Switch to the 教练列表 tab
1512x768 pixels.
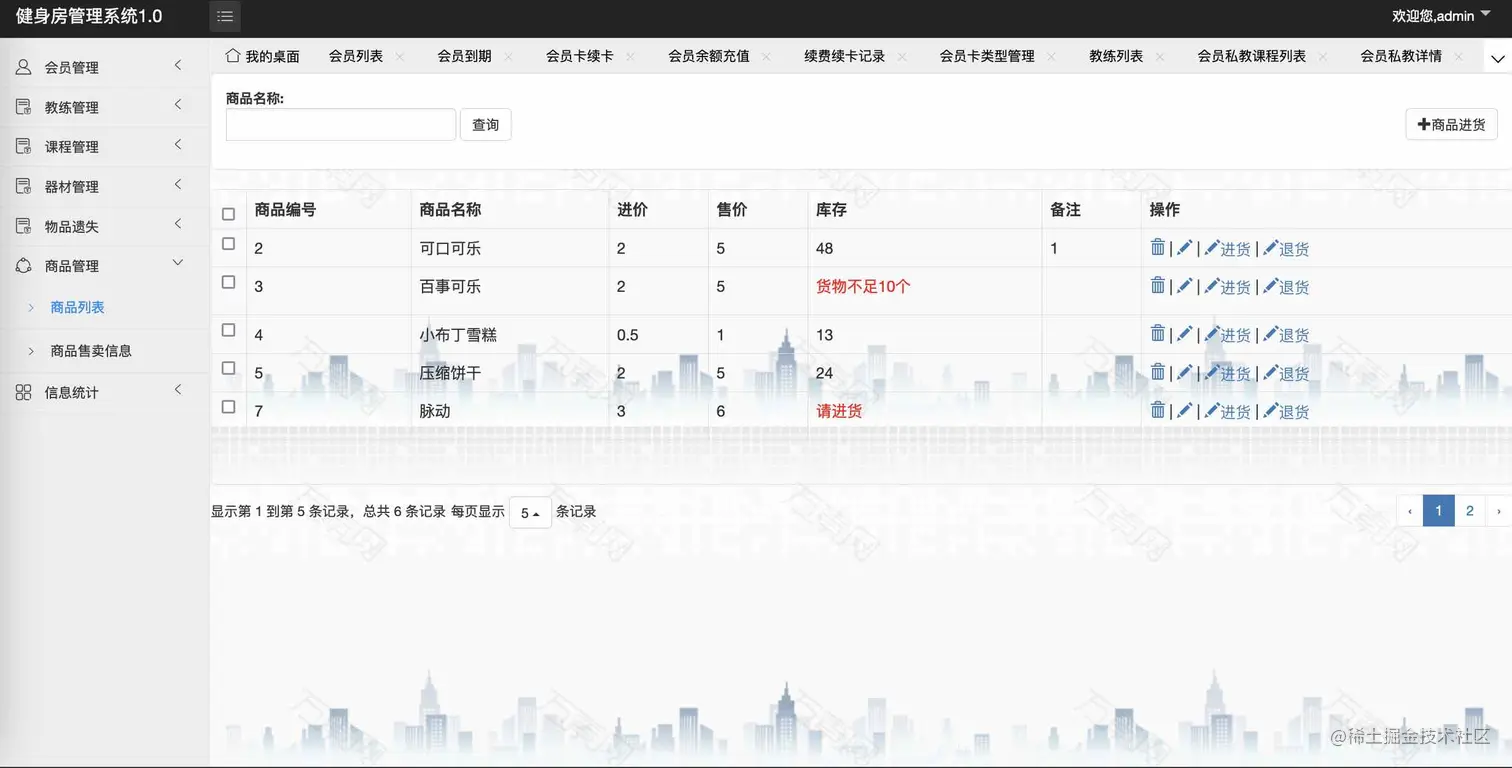tap(1116, 56)
